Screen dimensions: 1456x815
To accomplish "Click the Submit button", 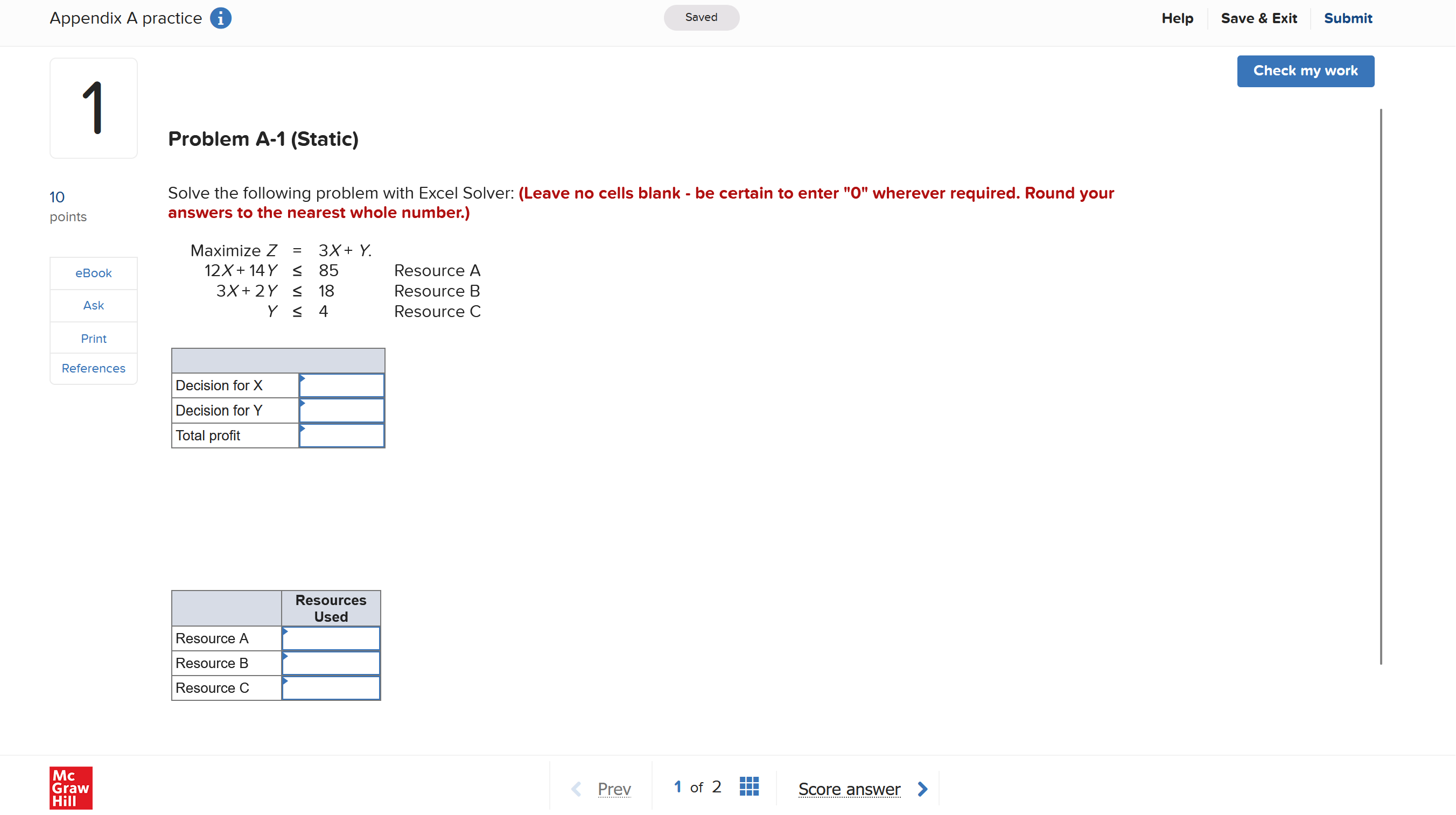I will [1348, 18].
